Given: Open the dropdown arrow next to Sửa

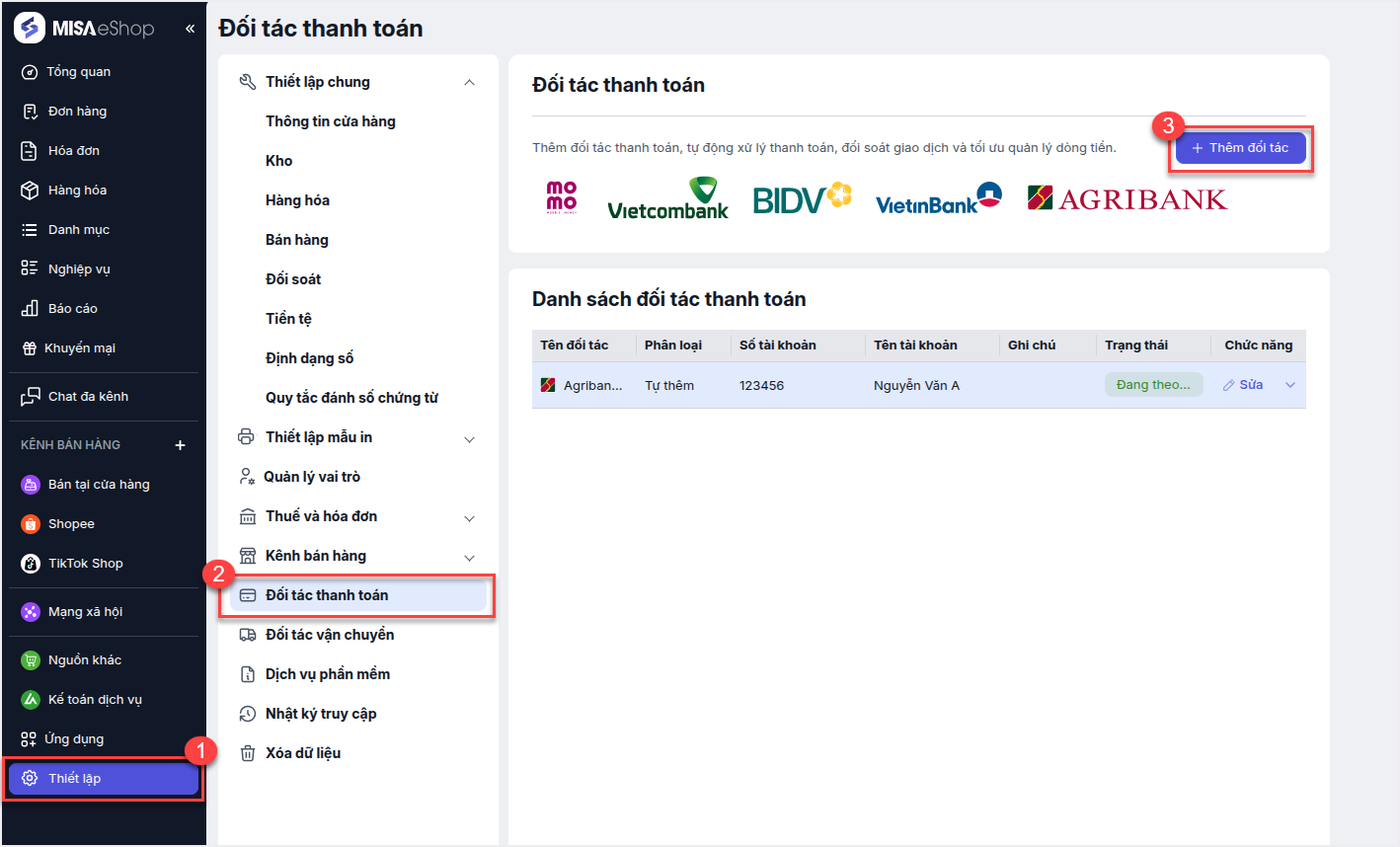Looking at the screenshot, I should [1289, 385].
